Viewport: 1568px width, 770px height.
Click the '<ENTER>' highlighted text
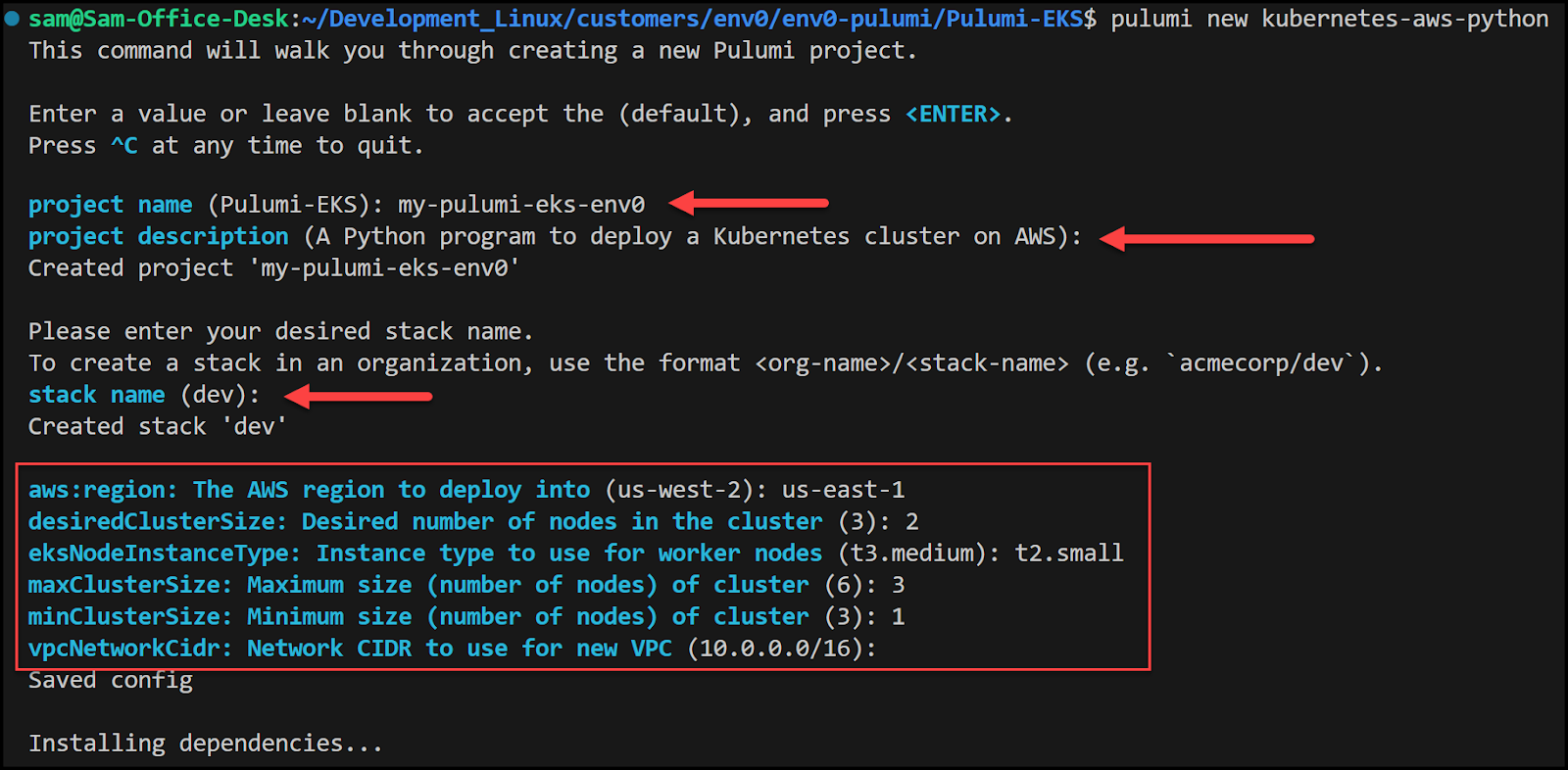(x=953, y=115)
